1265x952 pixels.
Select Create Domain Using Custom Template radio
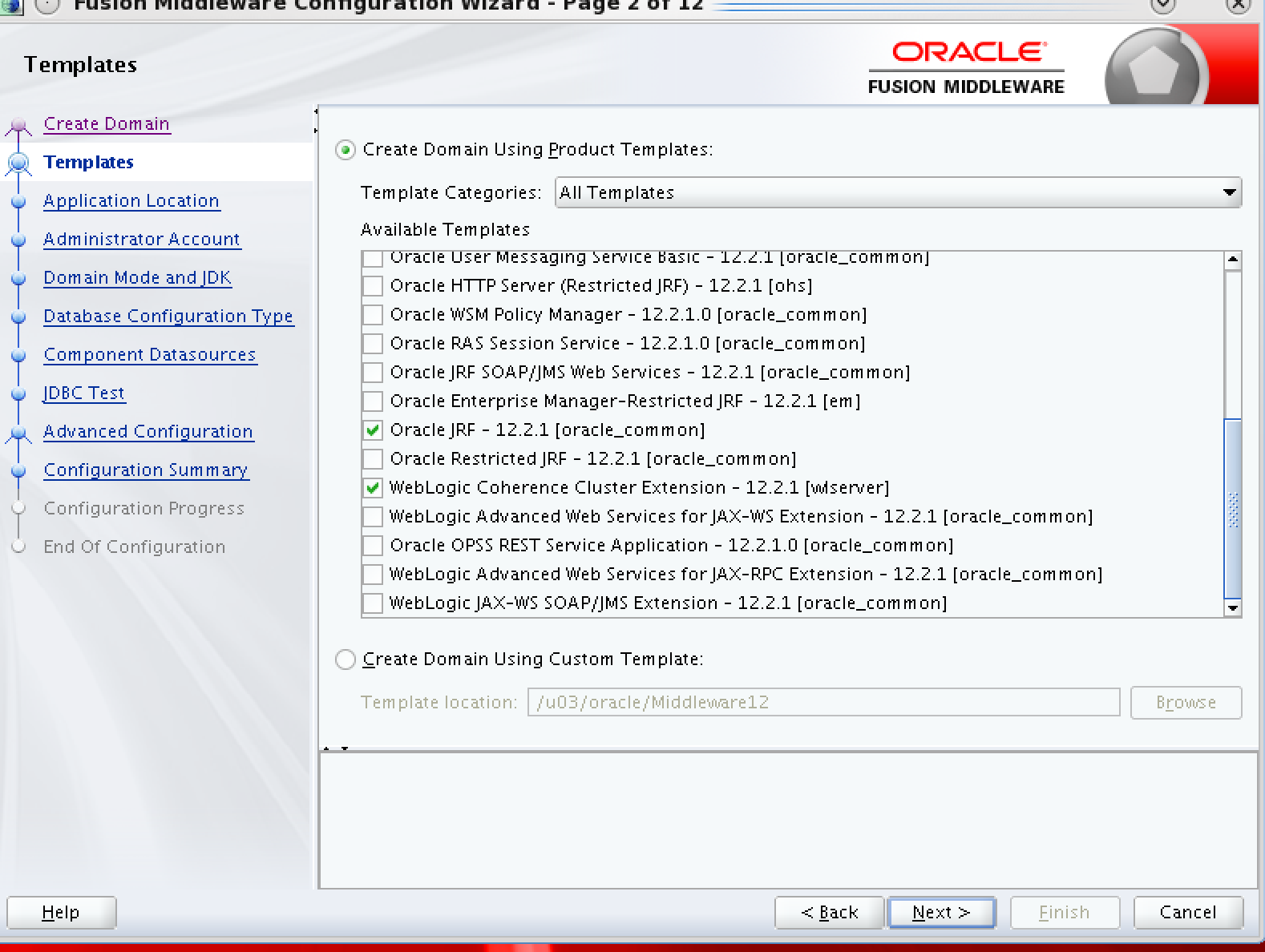(x=346, y=660)
